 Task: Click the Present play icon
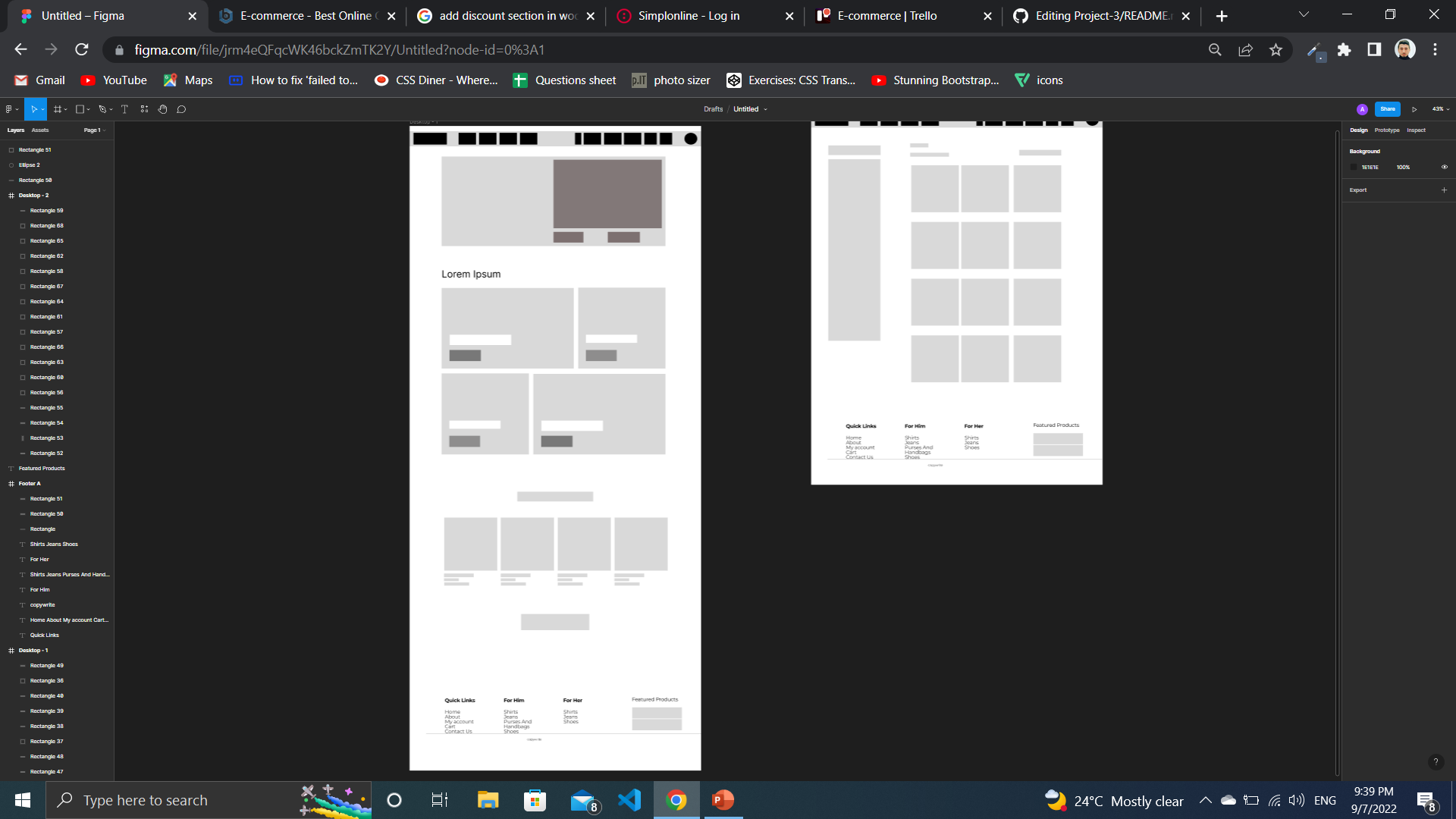[x=1414, y=109]
